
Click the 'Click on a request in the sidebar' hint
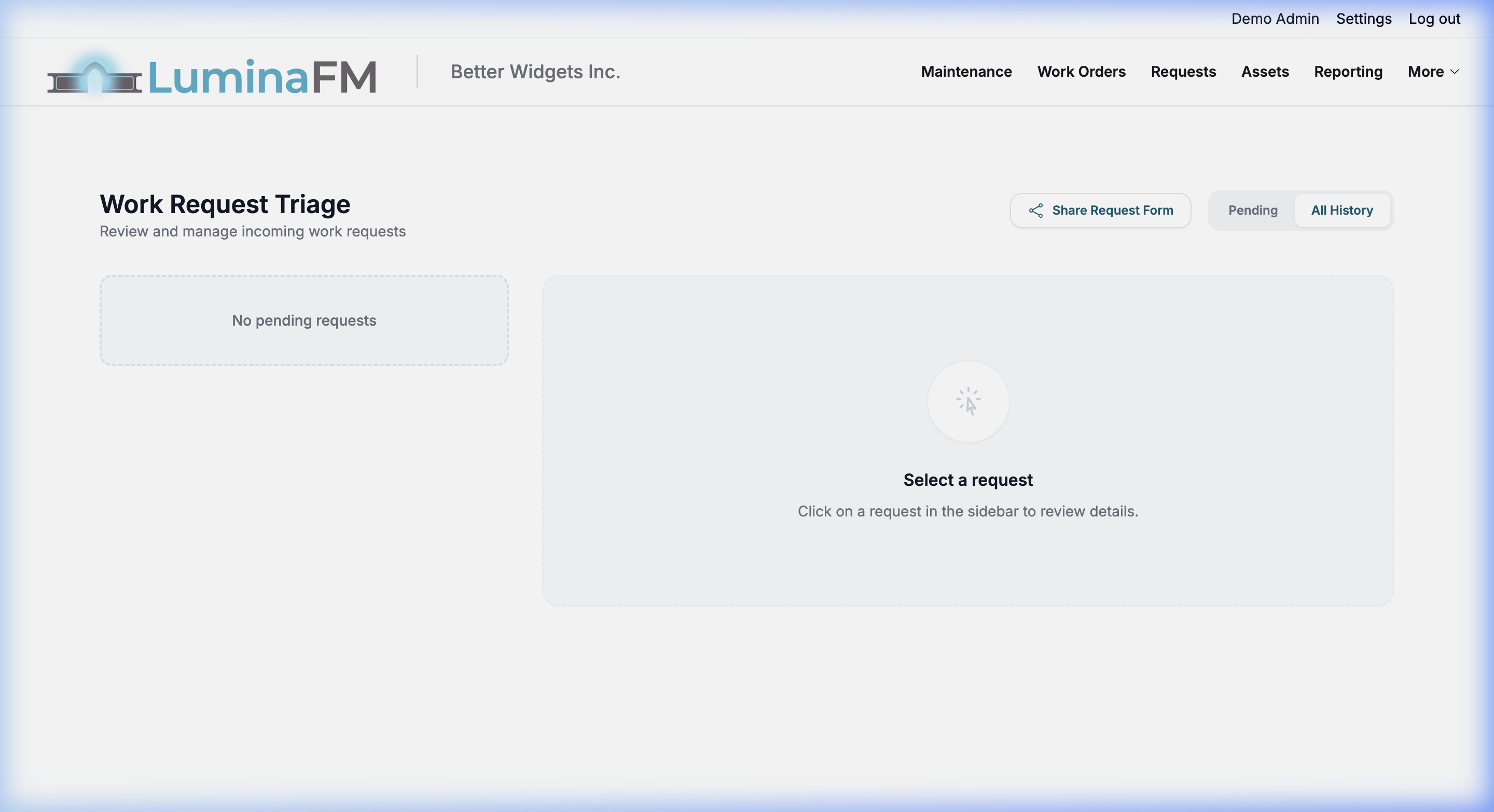click(968, 511)
